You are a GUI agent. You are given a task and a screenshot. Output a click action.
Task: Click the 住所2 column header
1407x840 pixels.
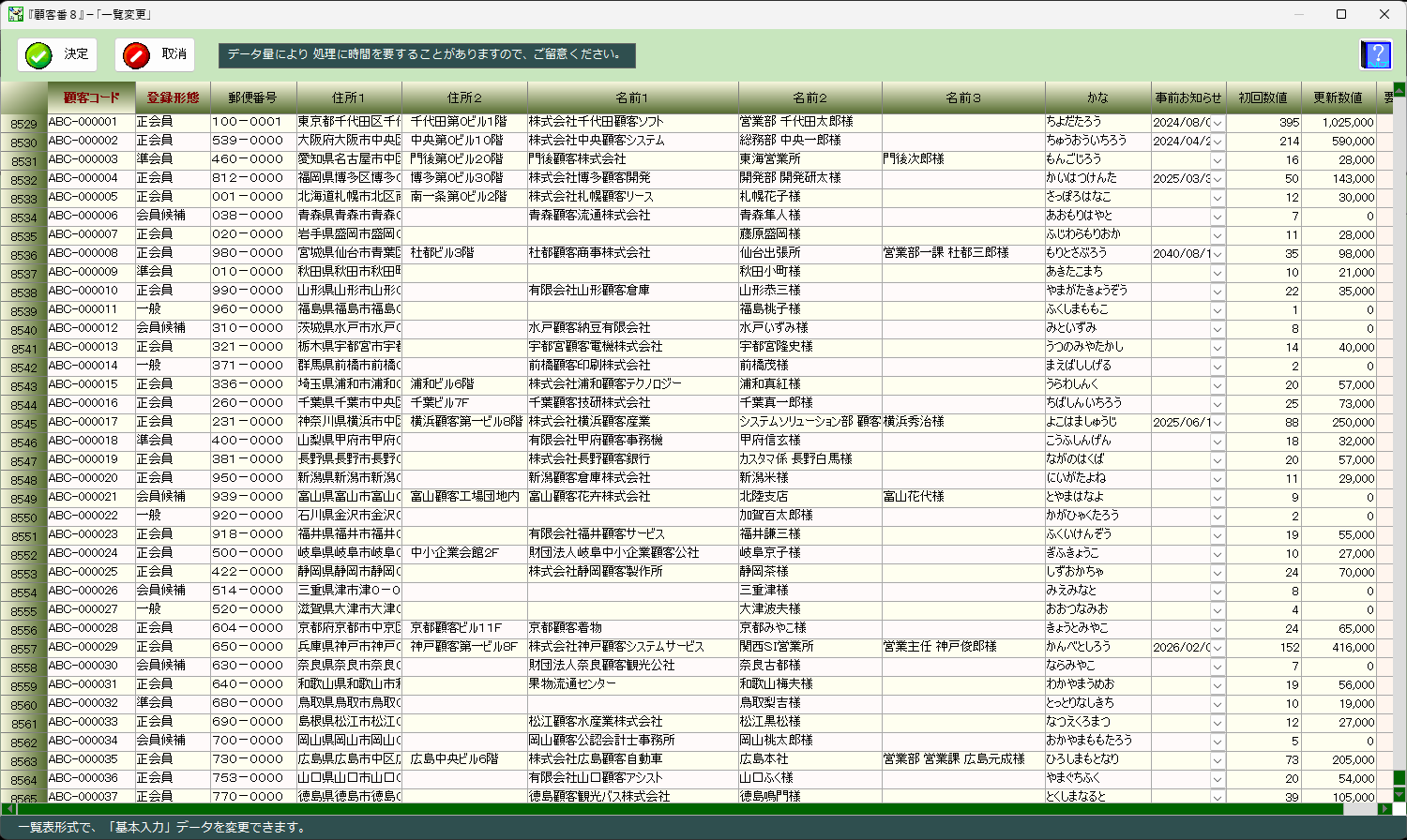pyautogui.click(x=464, y=97)
